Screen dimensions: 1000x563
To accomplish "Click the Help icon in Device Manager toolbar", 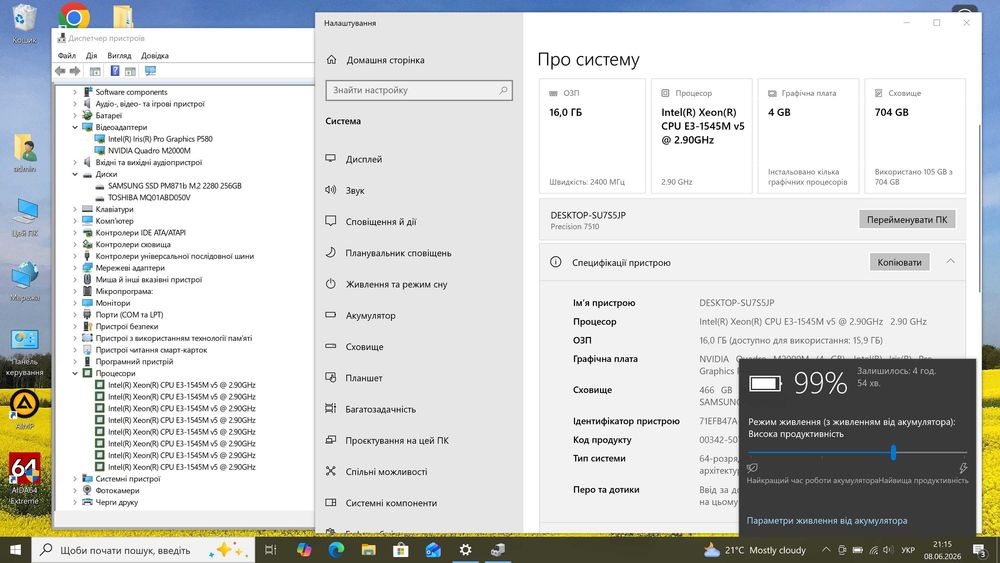I will pos(115,71).
